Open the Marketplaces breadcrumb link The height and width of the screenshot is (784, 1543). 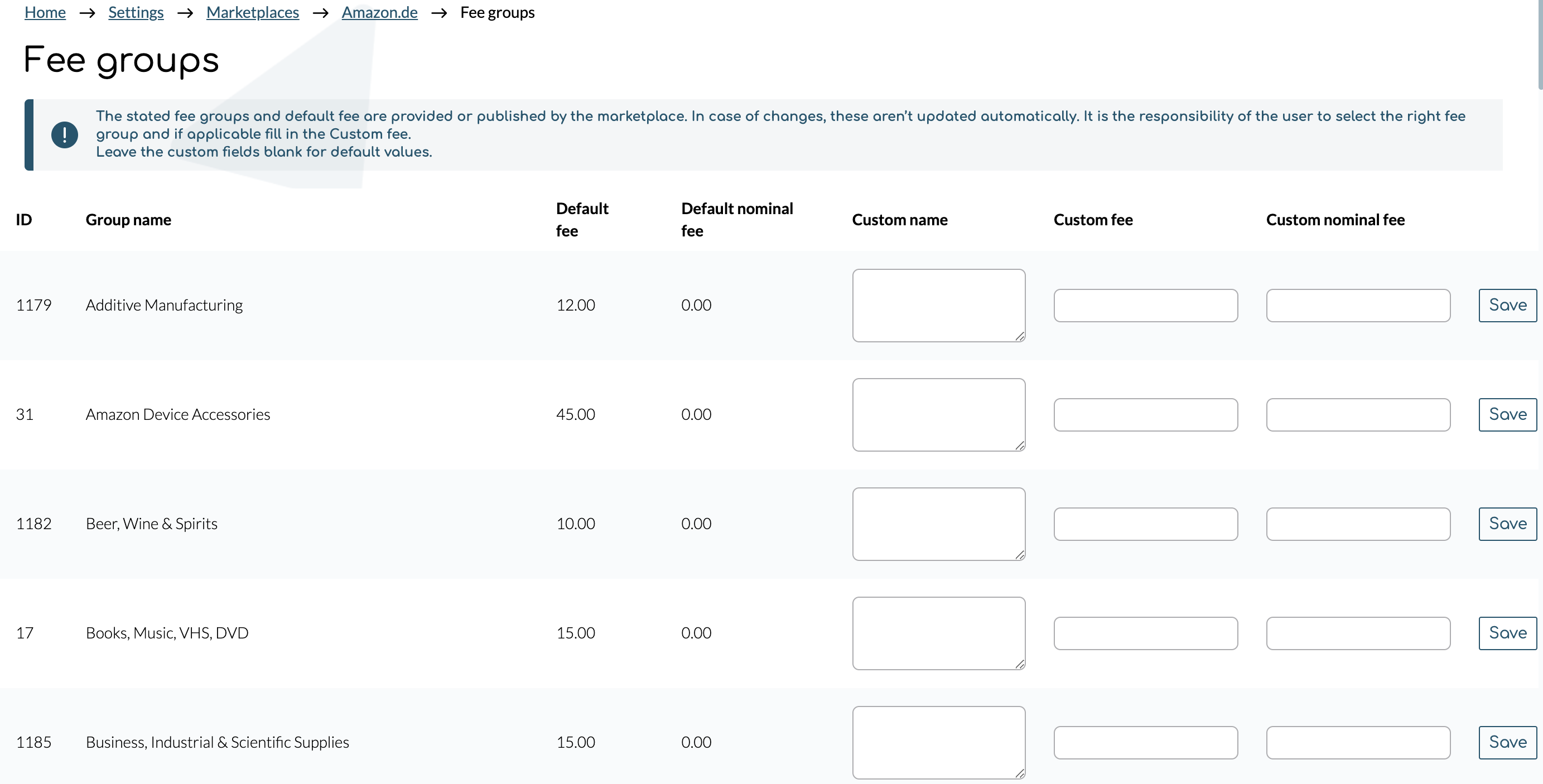pos(253,13)
